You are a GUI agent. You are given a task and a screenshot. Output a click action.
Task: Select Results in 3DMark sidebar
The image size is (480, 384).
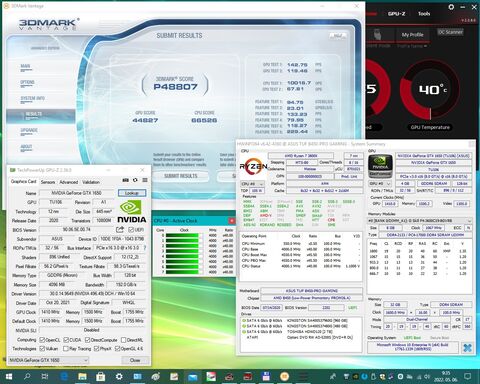point(41,116)
